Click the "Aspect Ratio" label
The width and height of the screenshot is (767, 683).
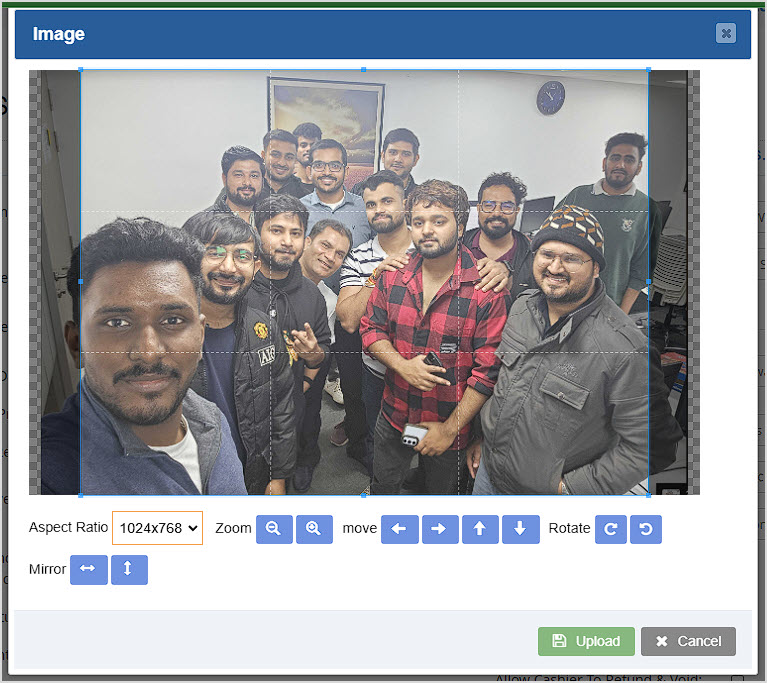68,527
